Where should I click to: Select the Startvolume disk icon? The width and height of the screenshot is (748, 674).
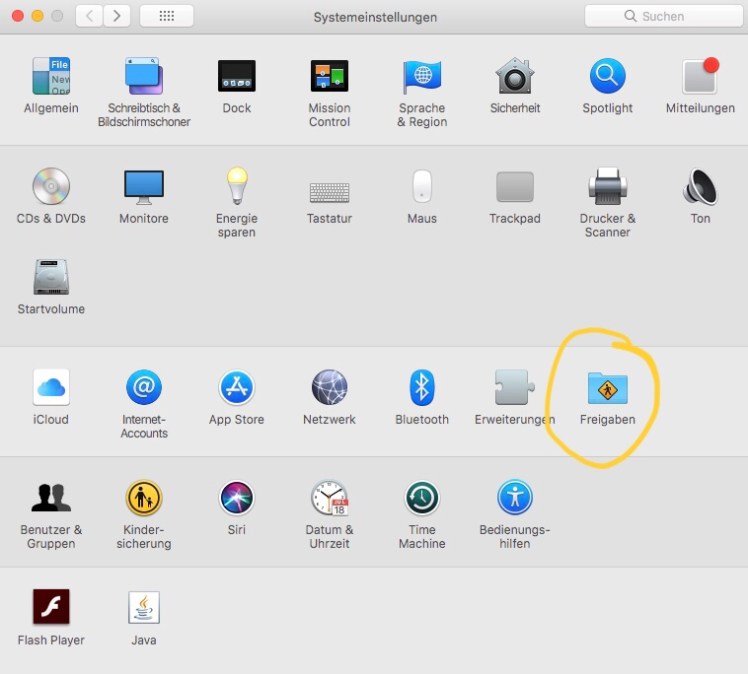click(x=51, y=278)
